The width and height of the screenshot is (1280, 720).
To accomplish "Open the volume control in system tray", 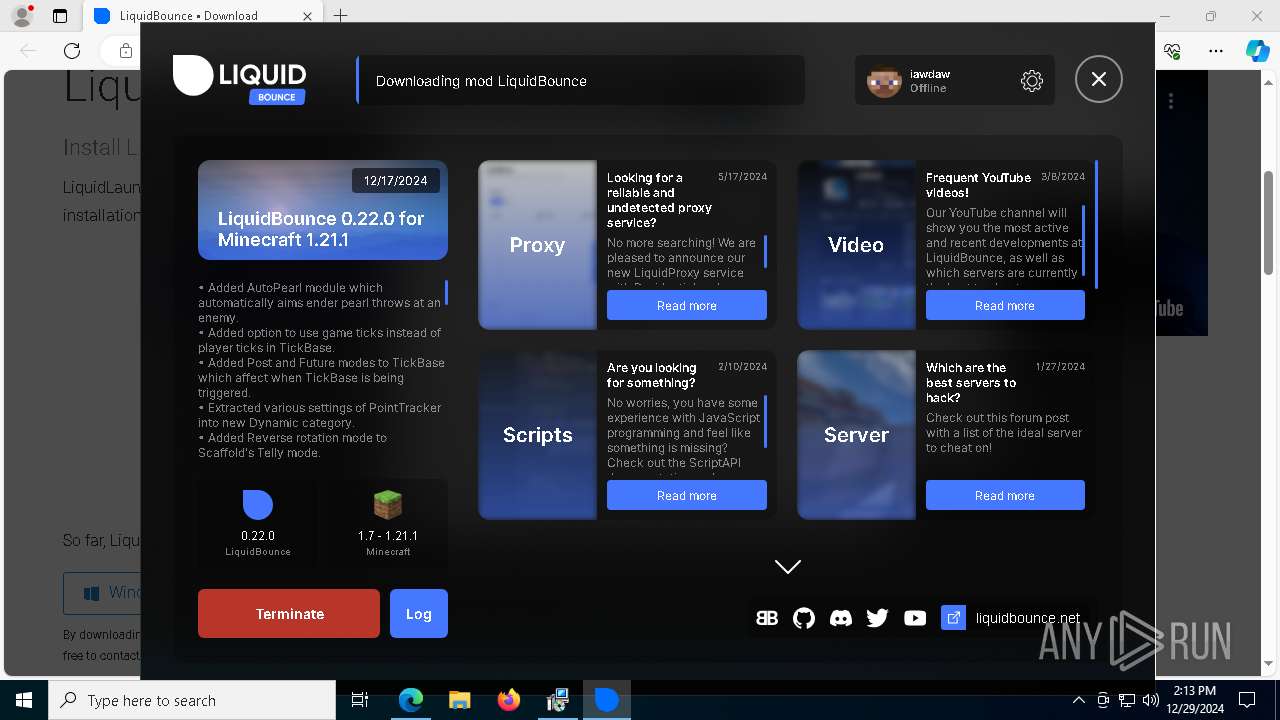I will point(1150,700).
